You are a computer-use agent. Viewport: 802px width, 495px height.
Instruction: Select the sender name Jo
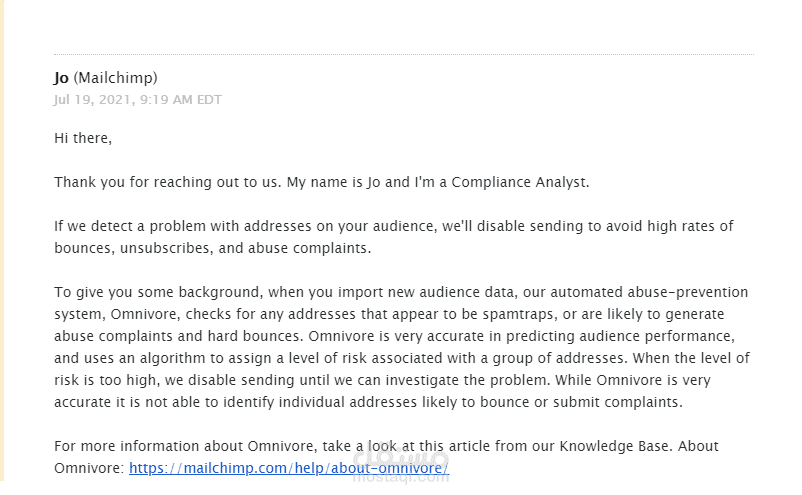61,78
